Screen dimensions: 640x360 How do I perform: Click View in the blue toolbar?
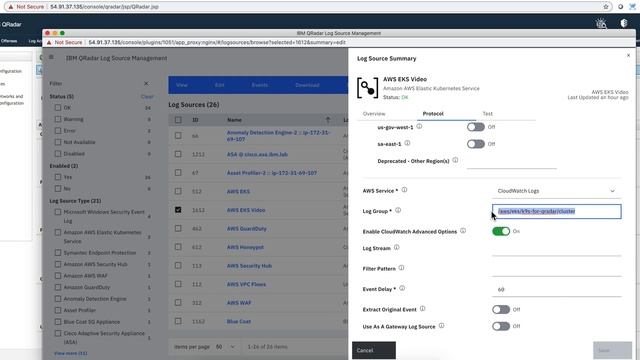pos(182,85)
